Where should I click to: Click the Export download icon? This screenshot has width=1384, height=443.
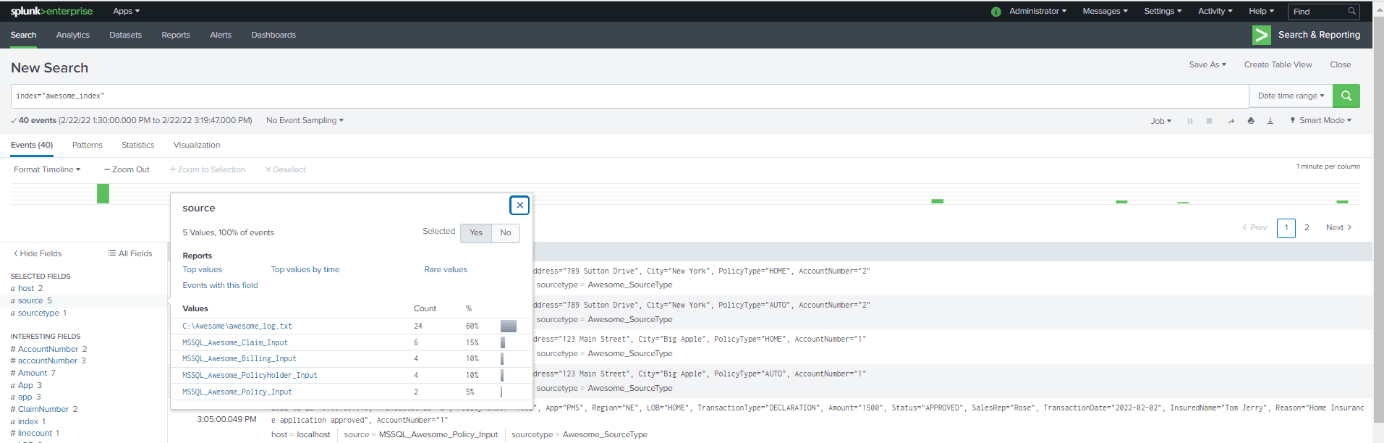point(1270,120)
